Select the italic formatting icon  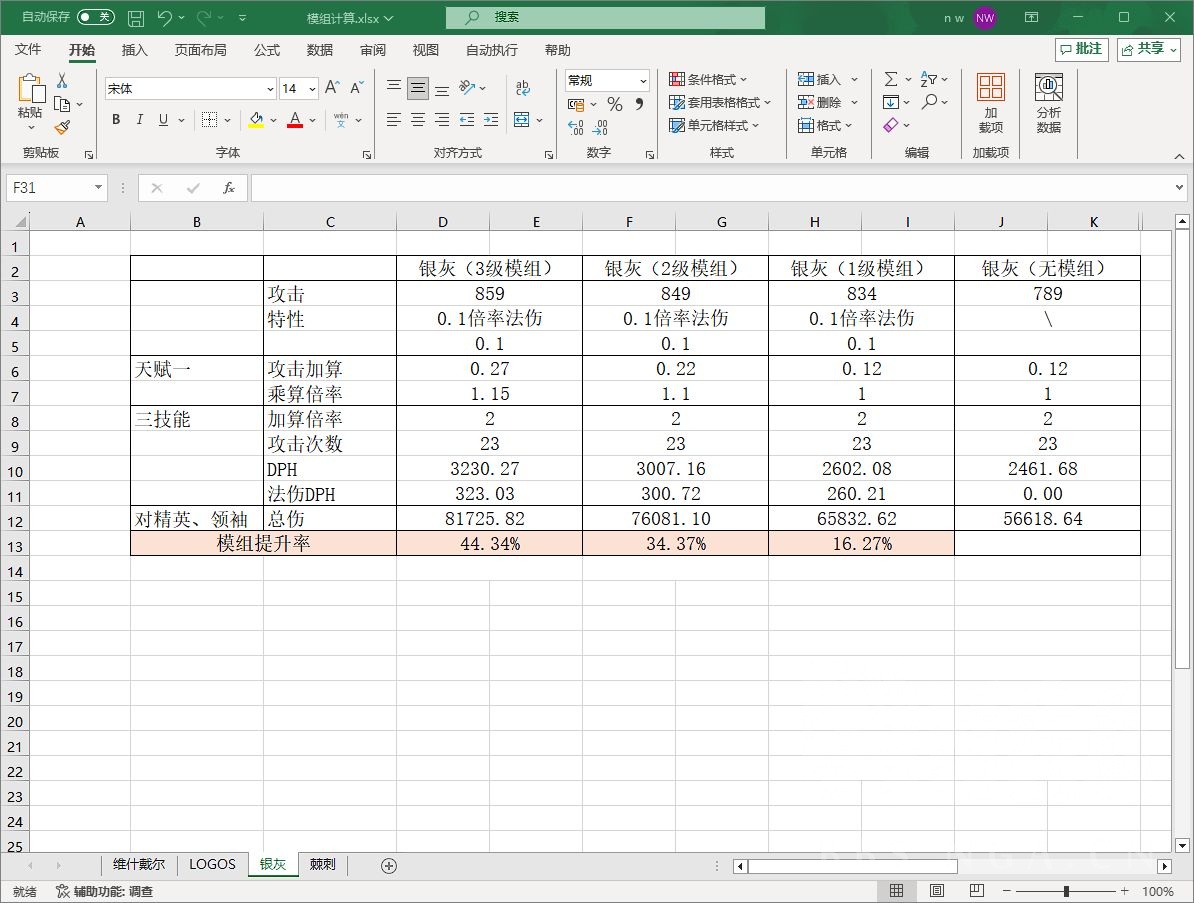[x=140, y=119]
